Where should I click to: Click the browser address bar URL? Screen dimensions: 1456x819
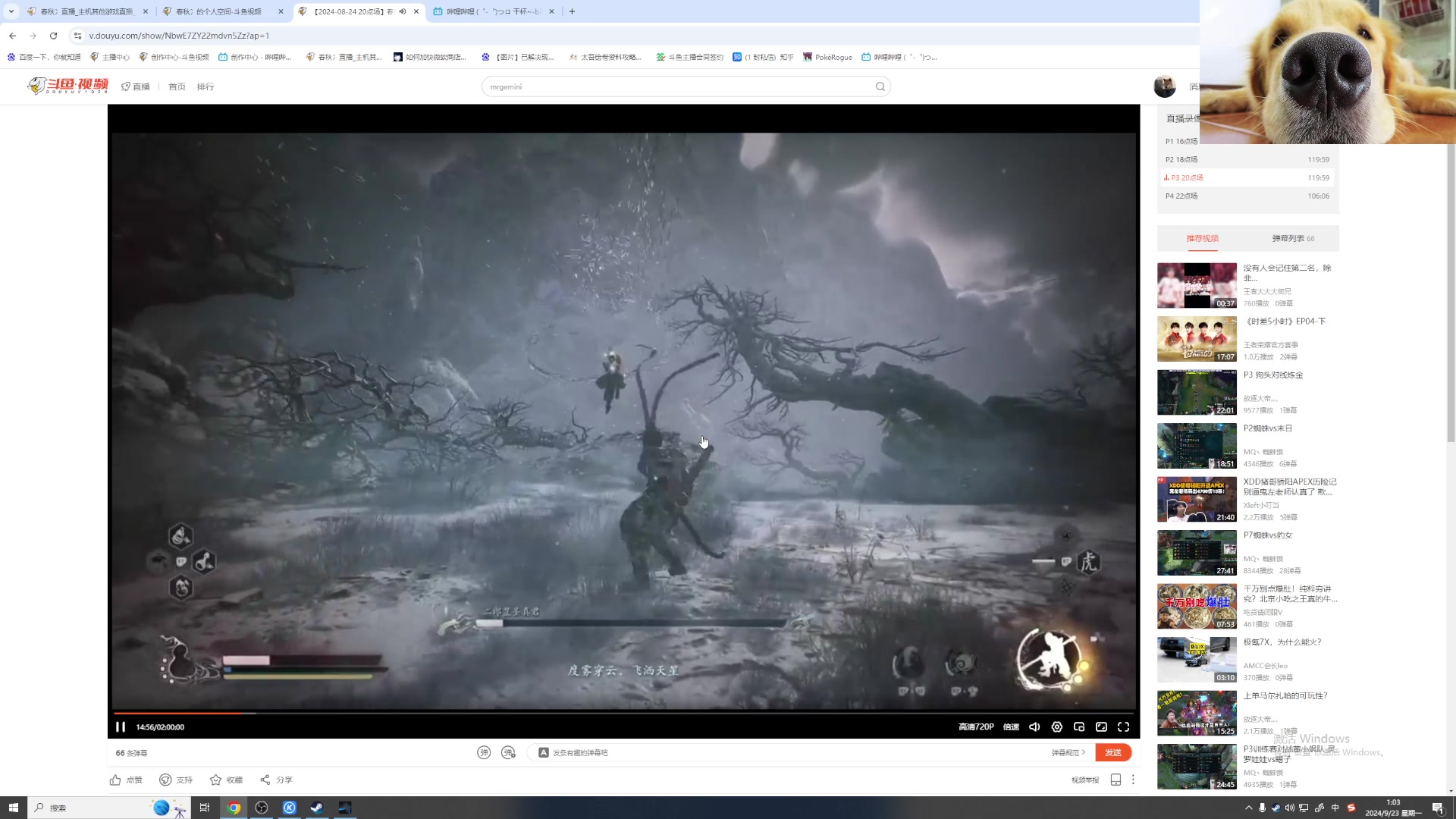(x=179, y=36)
